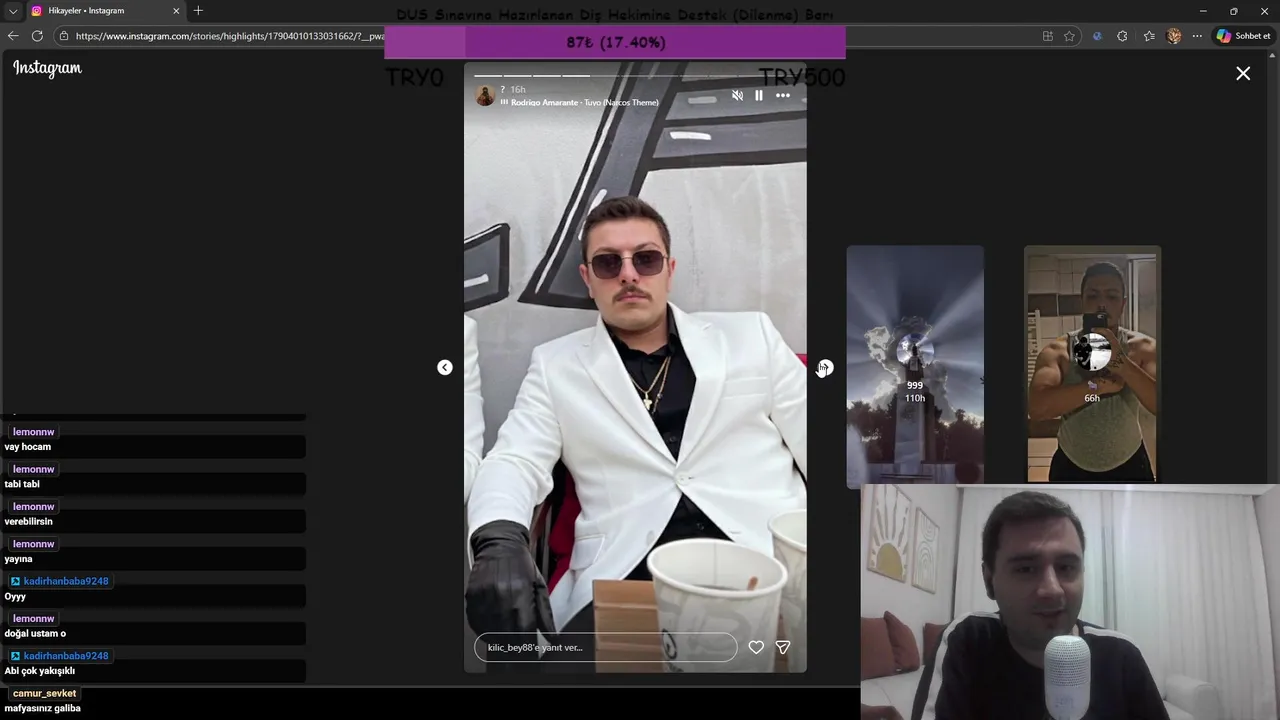Open favorites list icon

1148,36
